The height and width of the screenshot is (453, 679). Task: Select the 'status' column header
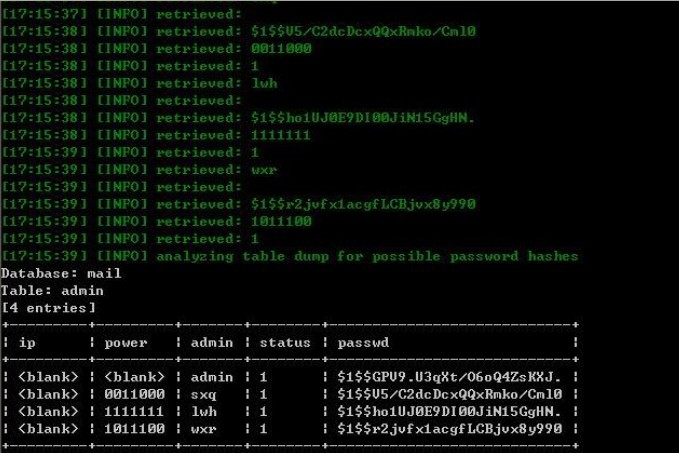click(285, 343)
